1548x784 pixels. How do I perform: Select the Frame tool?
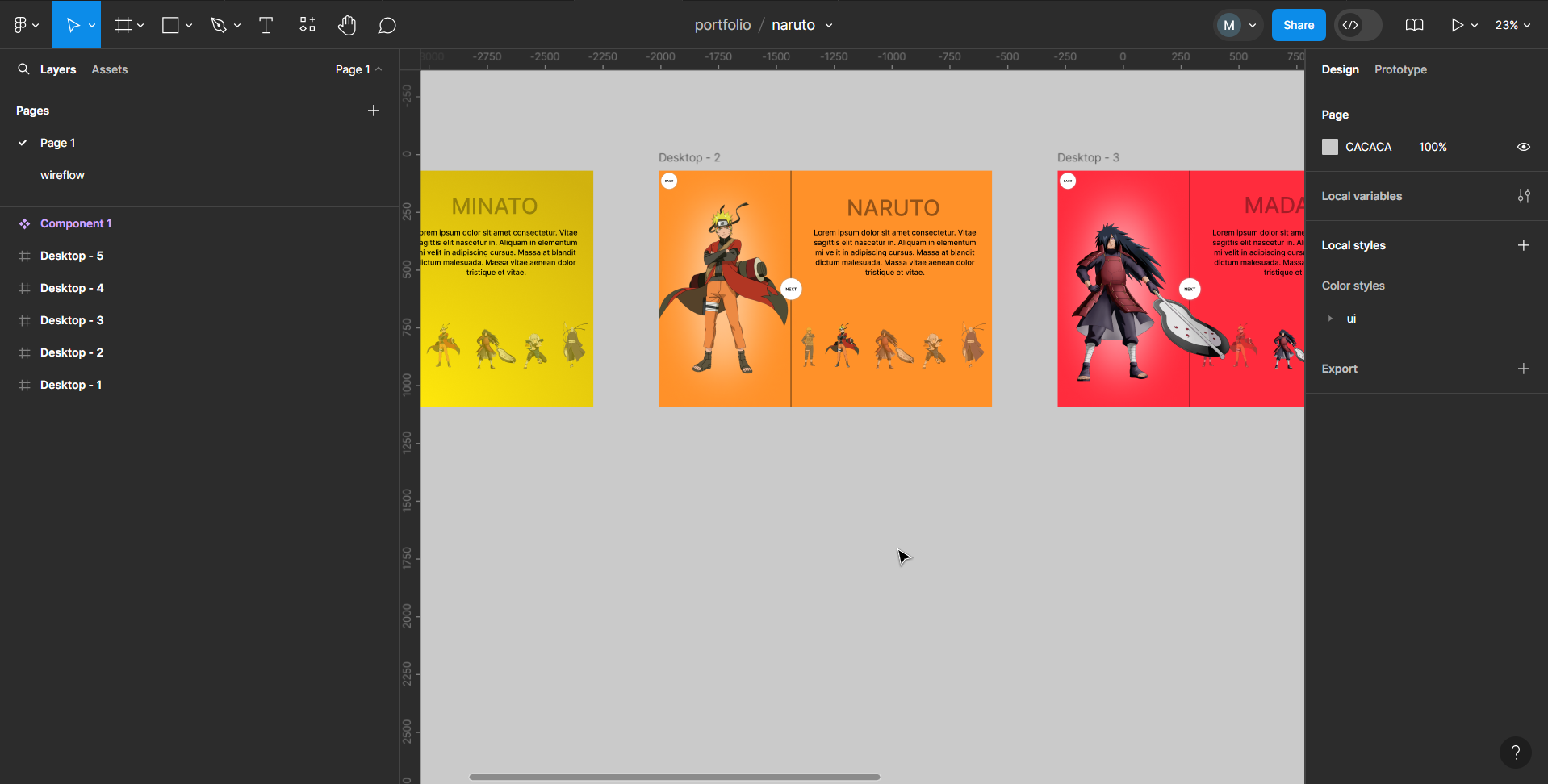123,25
